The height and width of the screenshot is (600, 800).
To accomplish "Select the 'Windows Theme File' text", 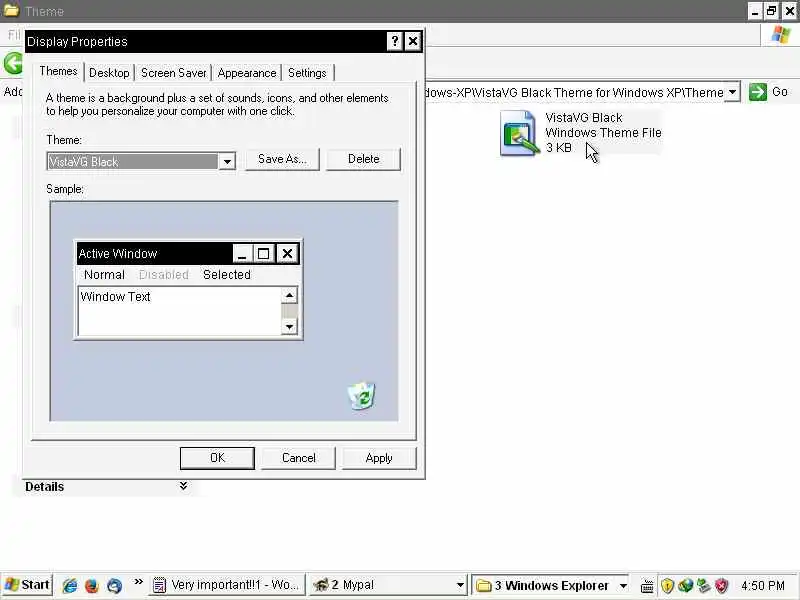I will pyautogui.click(x=603, y=133).
